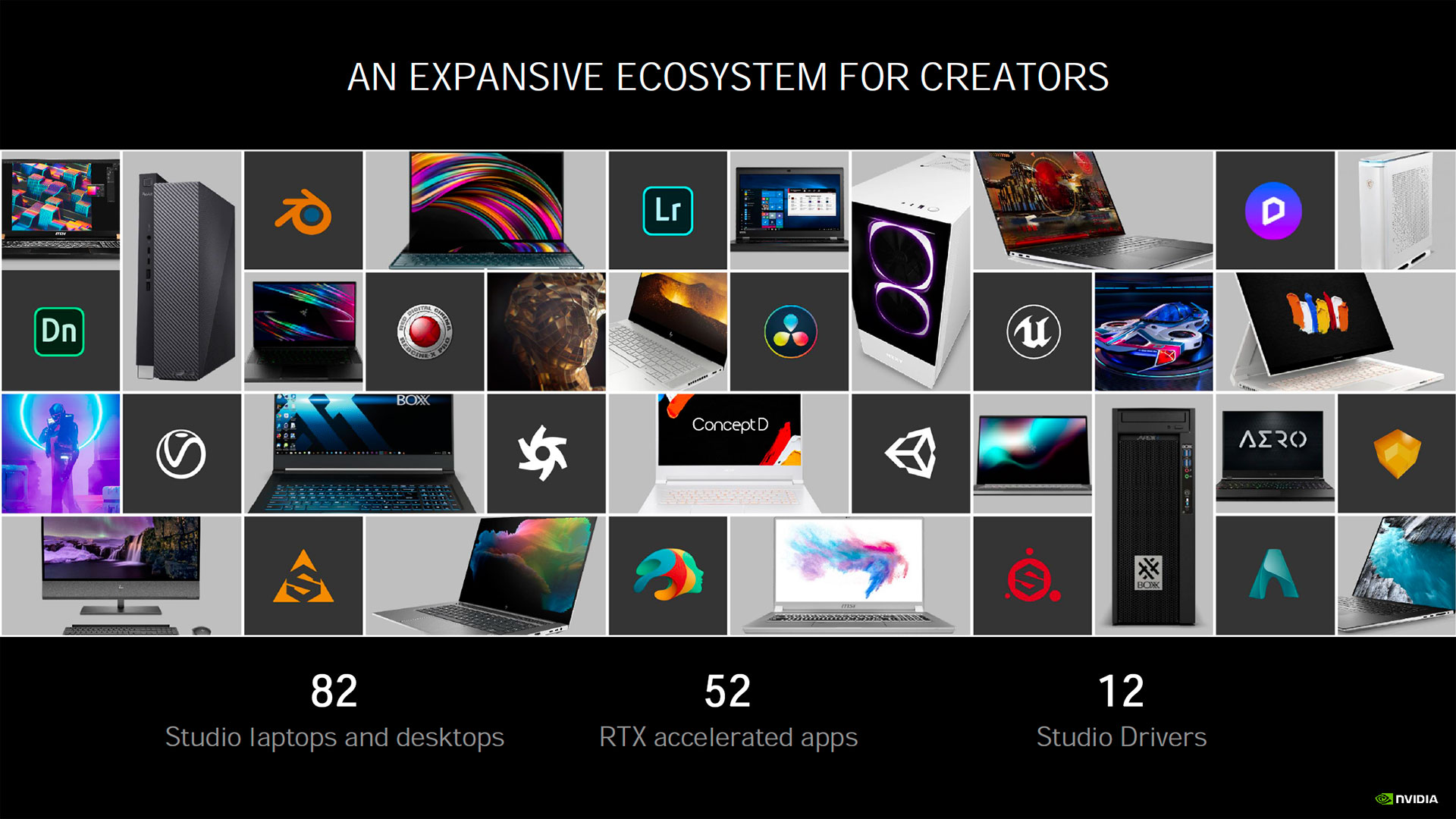Image resolution: width=1456 pixels, height=819 pixels.
Task: Select the Windows desktop laptop thumbnail
Action: point(789,210)
